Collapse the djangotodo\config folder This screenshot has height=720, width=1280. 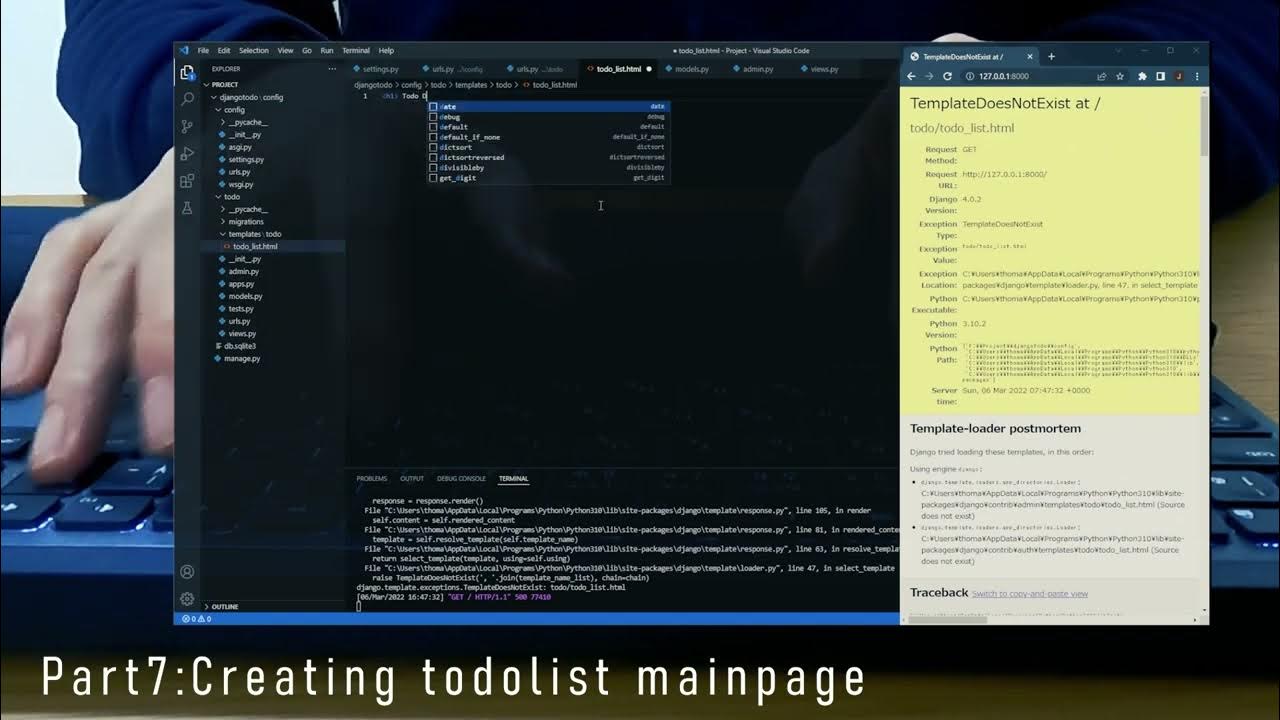point(246,97)
